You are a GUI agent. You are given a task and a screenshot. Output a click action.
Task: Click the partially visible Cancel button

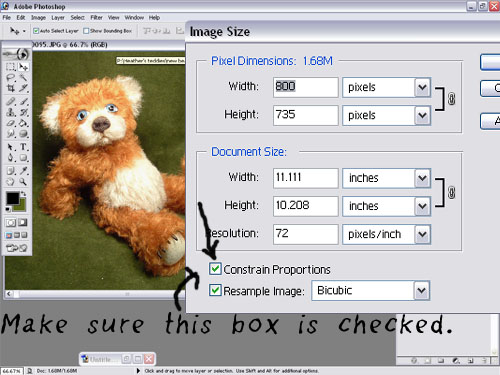pos(490,88)
